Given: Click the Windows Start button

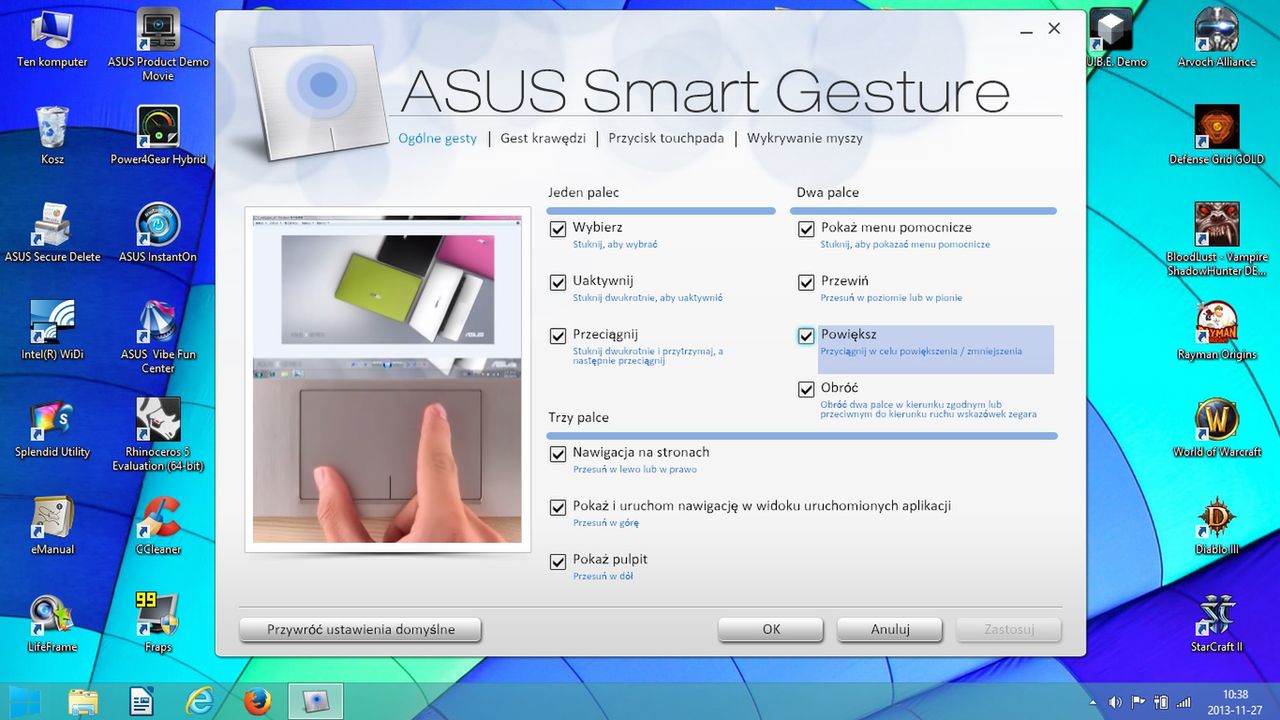Looking at the screenshot, I should tap(26, 701).
